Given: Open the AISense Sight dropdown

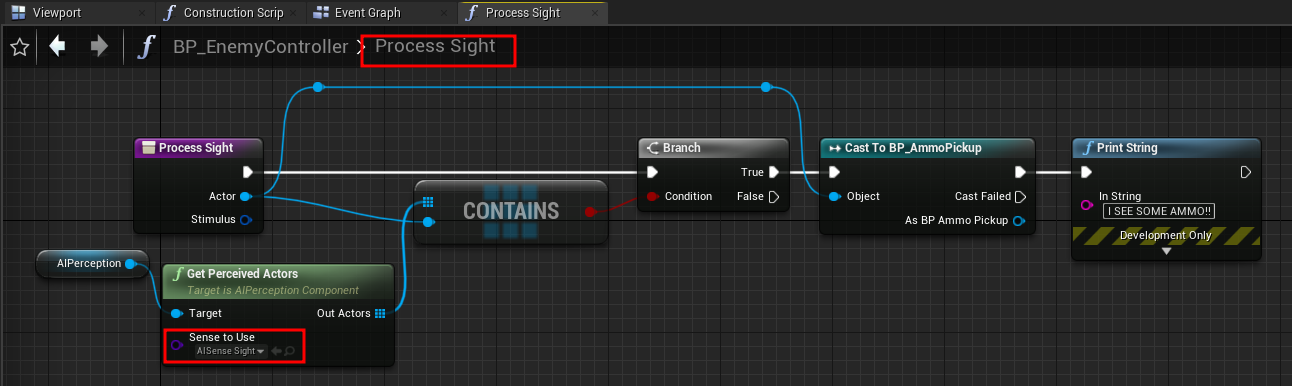Looking at the screenshot, I should [x=230, y=351].
